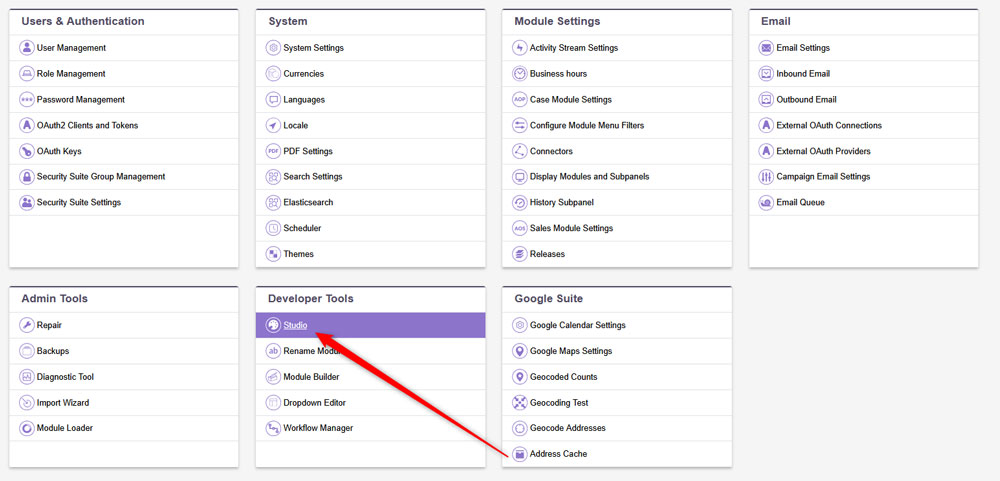Viewport: 1000px width, 481px height.
Task: Click the Address Cache icon
Action: 520,454
